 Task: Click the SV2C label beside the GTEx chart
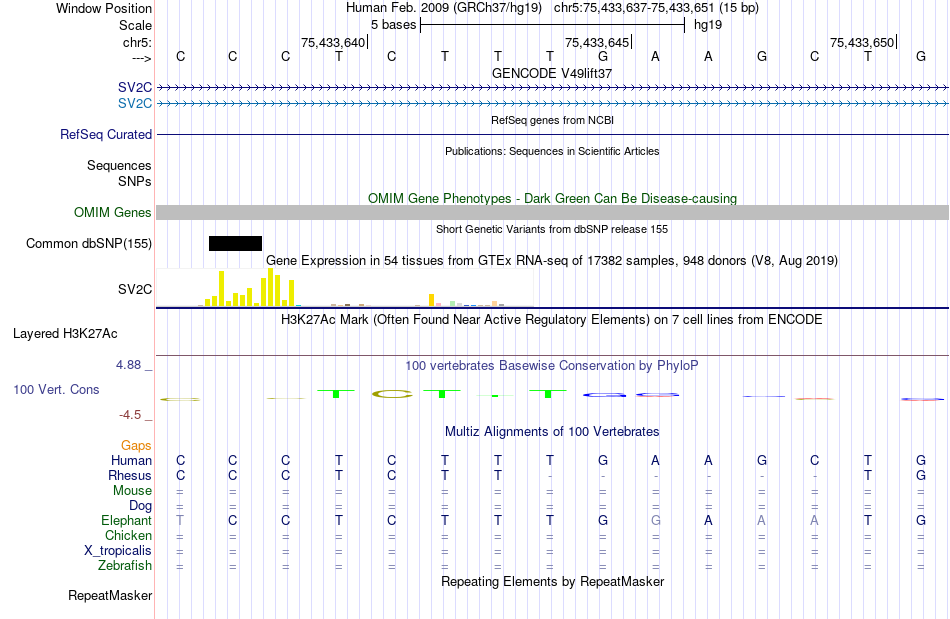(135, 290)
